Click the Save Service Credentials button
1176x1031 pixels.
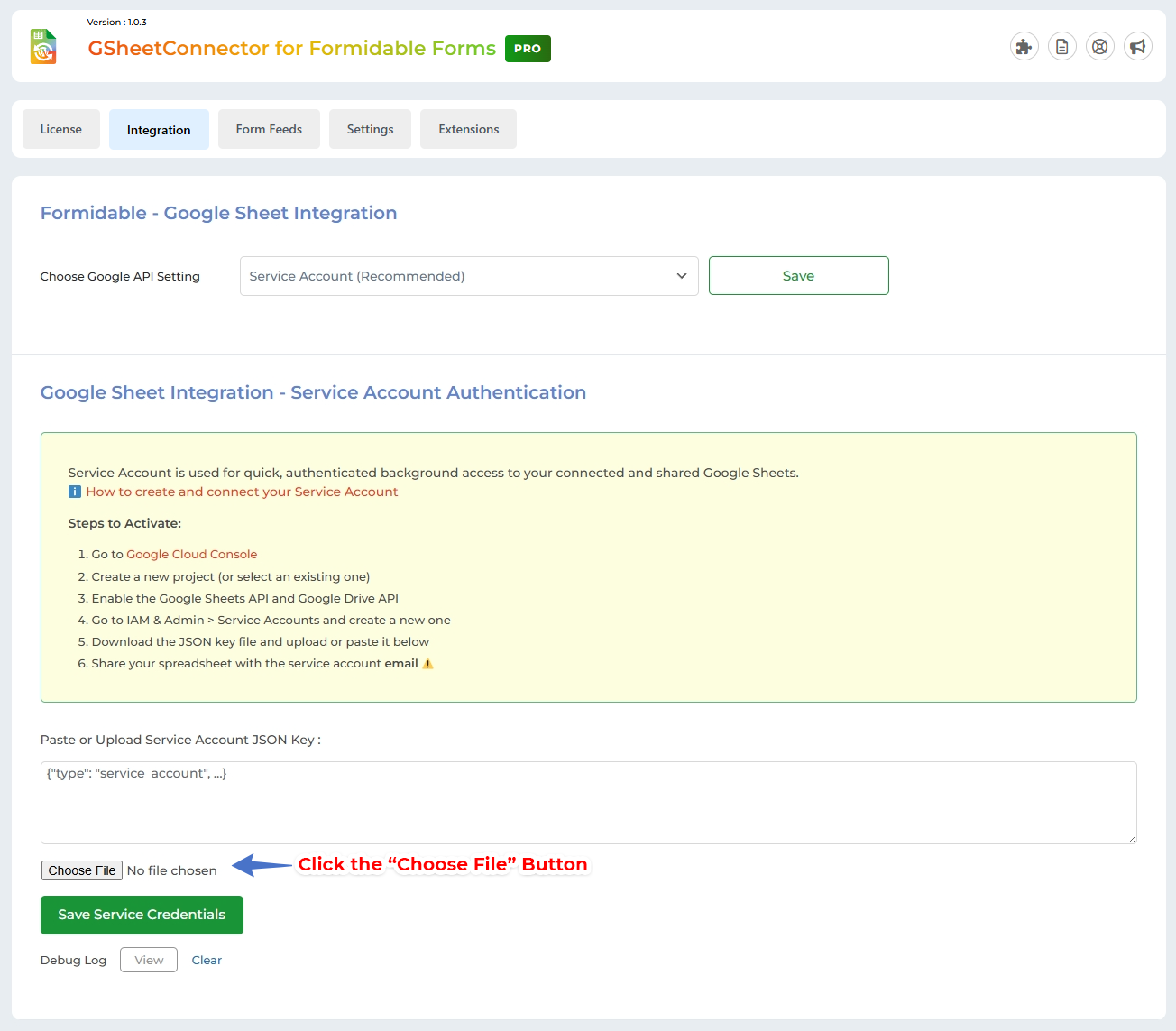(x=142, y=915)
